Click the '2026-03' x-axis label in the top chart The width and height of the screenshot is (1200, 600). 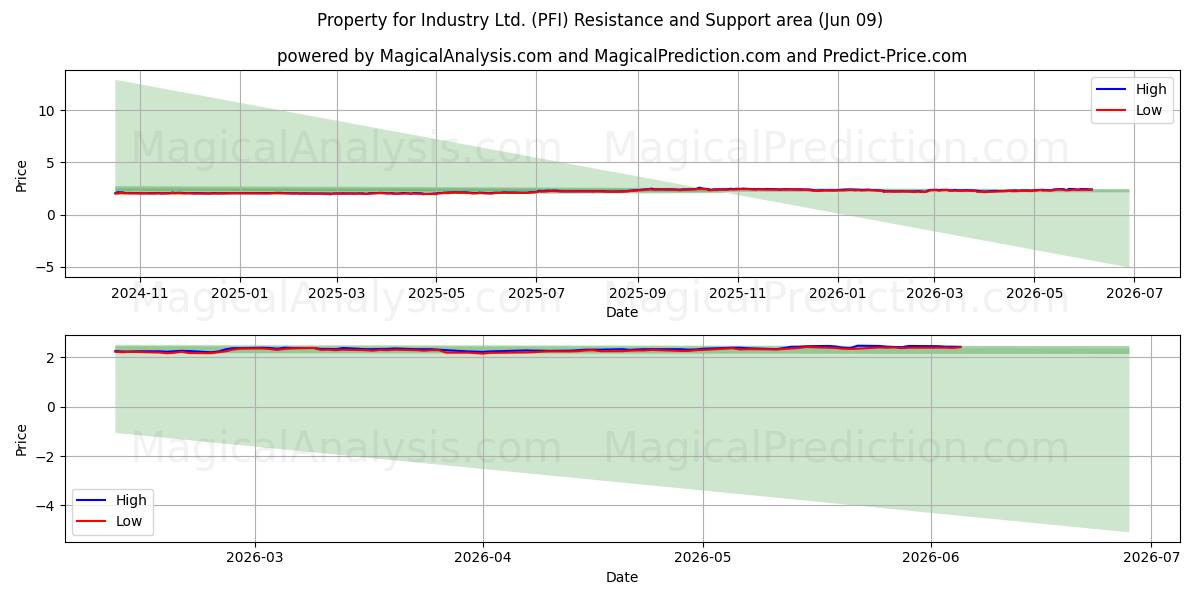[934, 294]
